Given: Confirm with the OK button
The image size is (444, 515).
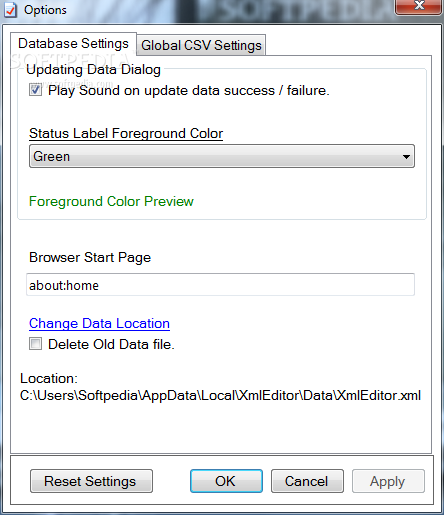Looking at the screenshot, I should (226, 481).
